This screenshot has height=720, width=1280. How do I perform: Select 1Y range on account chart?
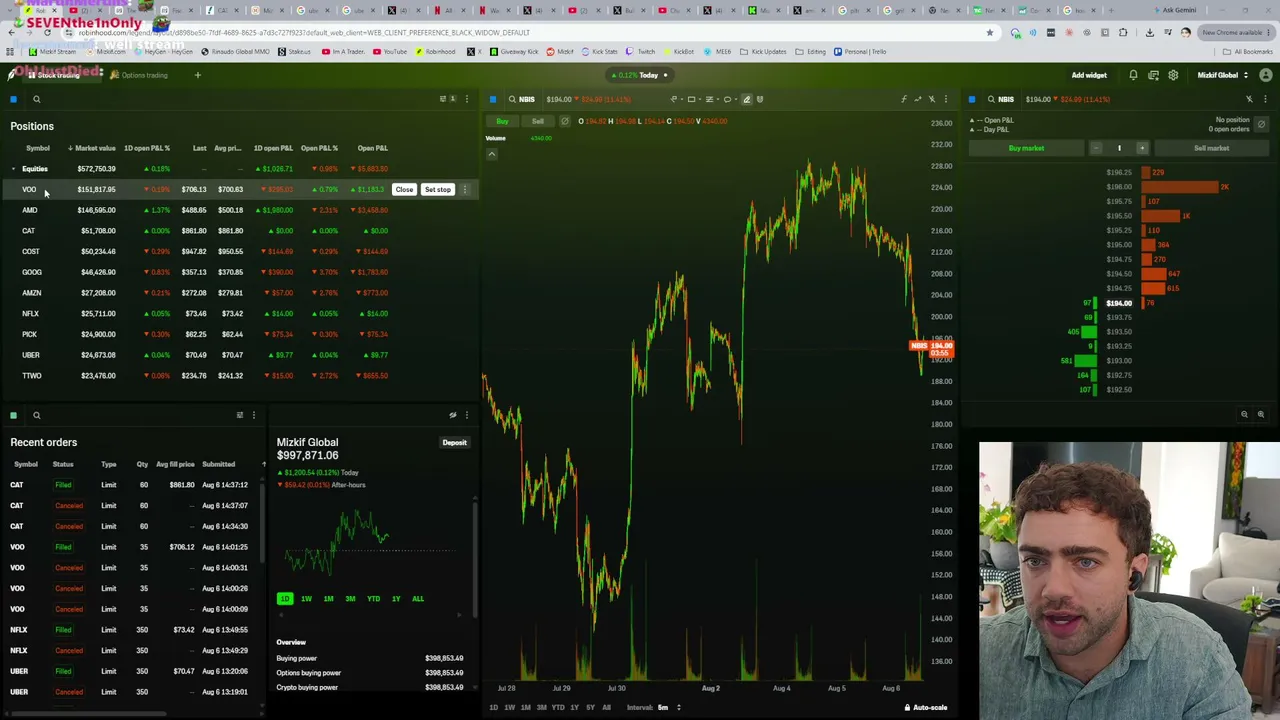(396, 599)
